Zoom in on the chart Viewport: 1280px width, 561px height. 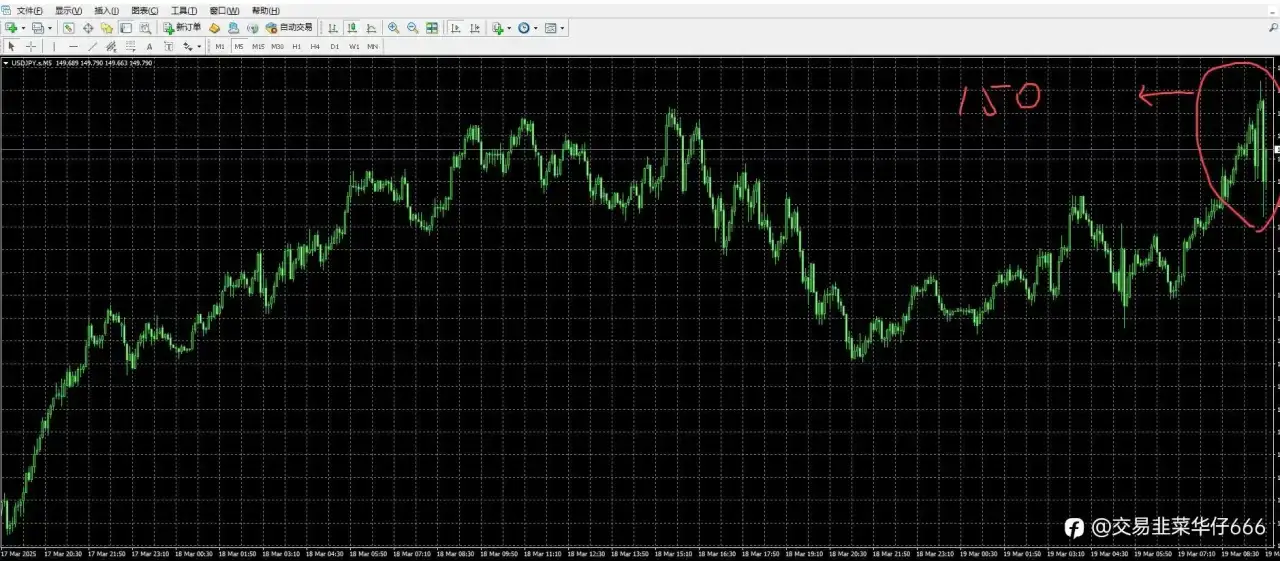click(393, 28)
